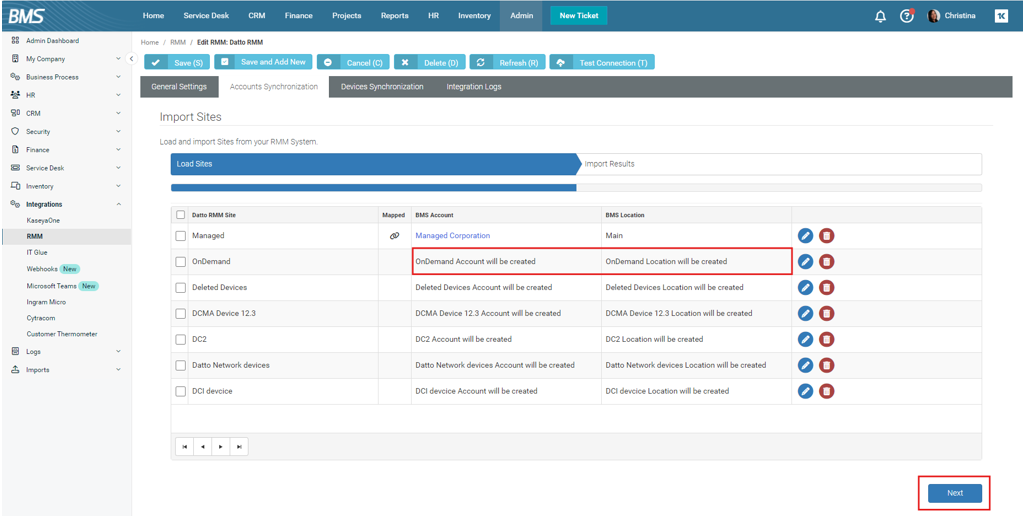The height and width of the screenshot is (522, 1023).
Task: Toggle the select-all header checkbox
Action: point(181,215)
